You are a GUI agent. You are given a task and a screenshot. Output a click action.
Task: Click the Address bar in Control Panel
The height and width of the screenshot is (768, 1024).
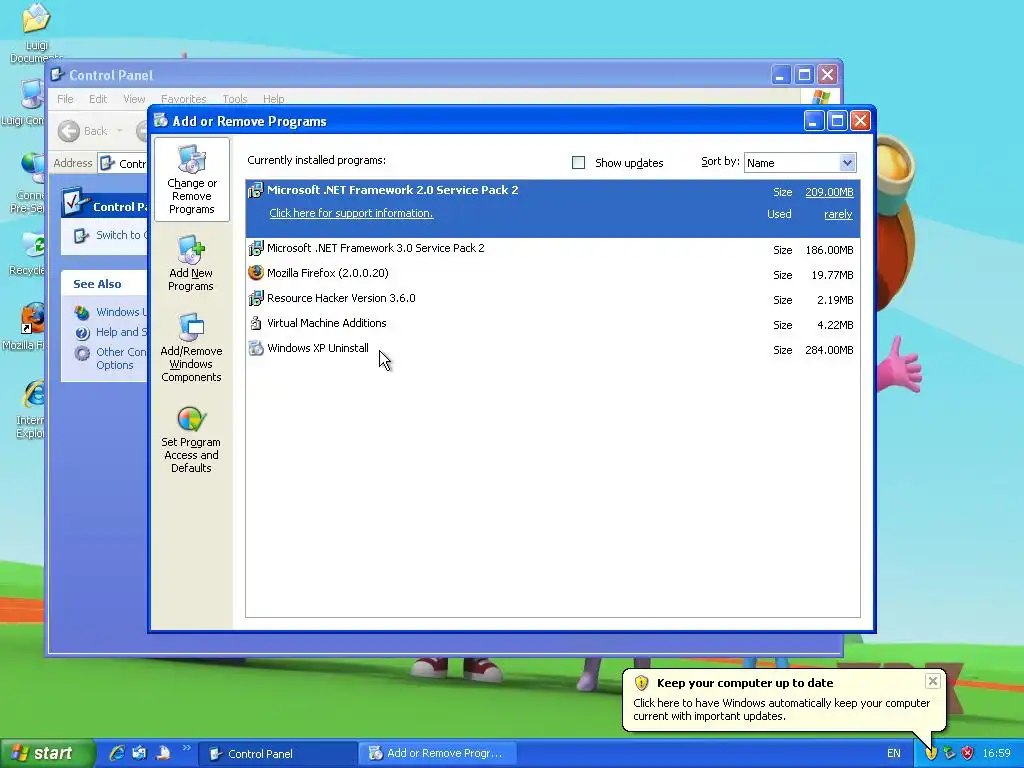(123, 163)
